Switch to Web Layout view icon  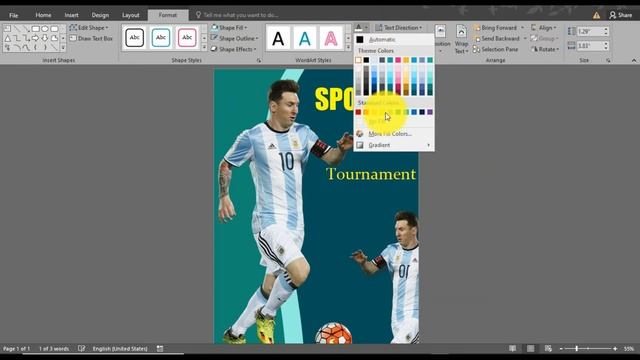[x=548, y=349]
